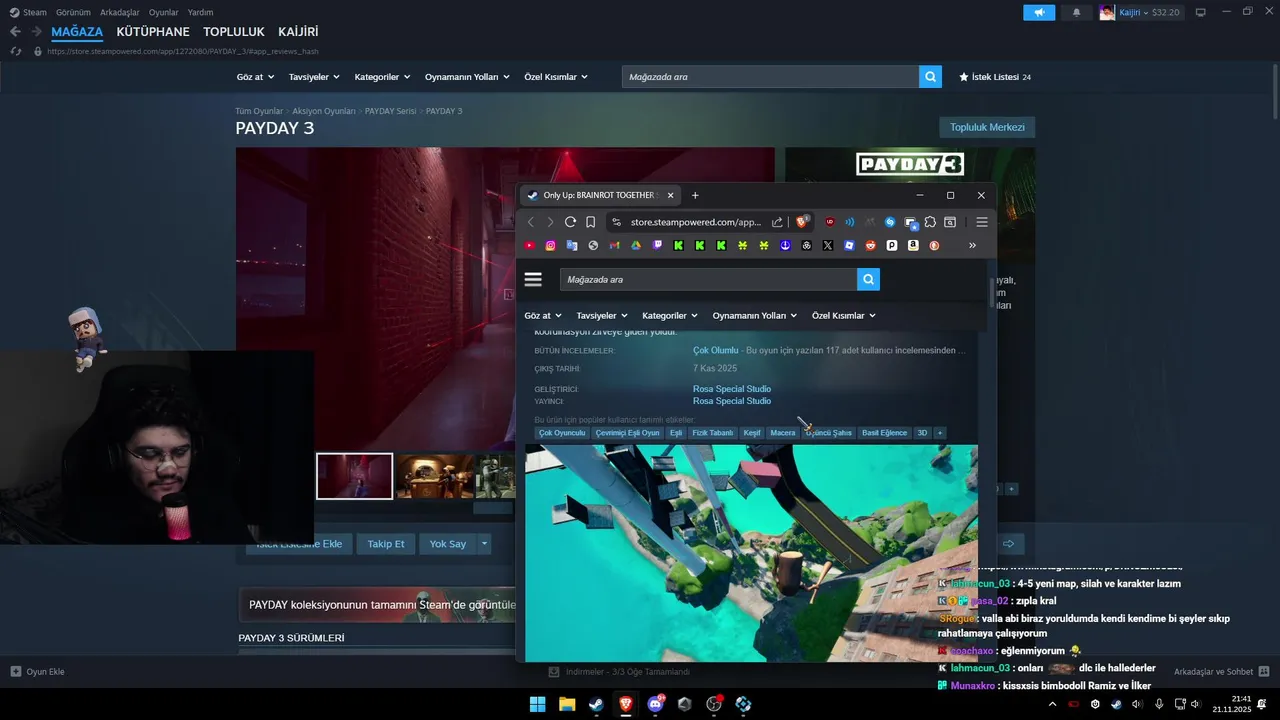Open the X (Twitter) bookmark icon
Image resolution: width=1280 pixels, height=720 pixels.
click(828, 245)
